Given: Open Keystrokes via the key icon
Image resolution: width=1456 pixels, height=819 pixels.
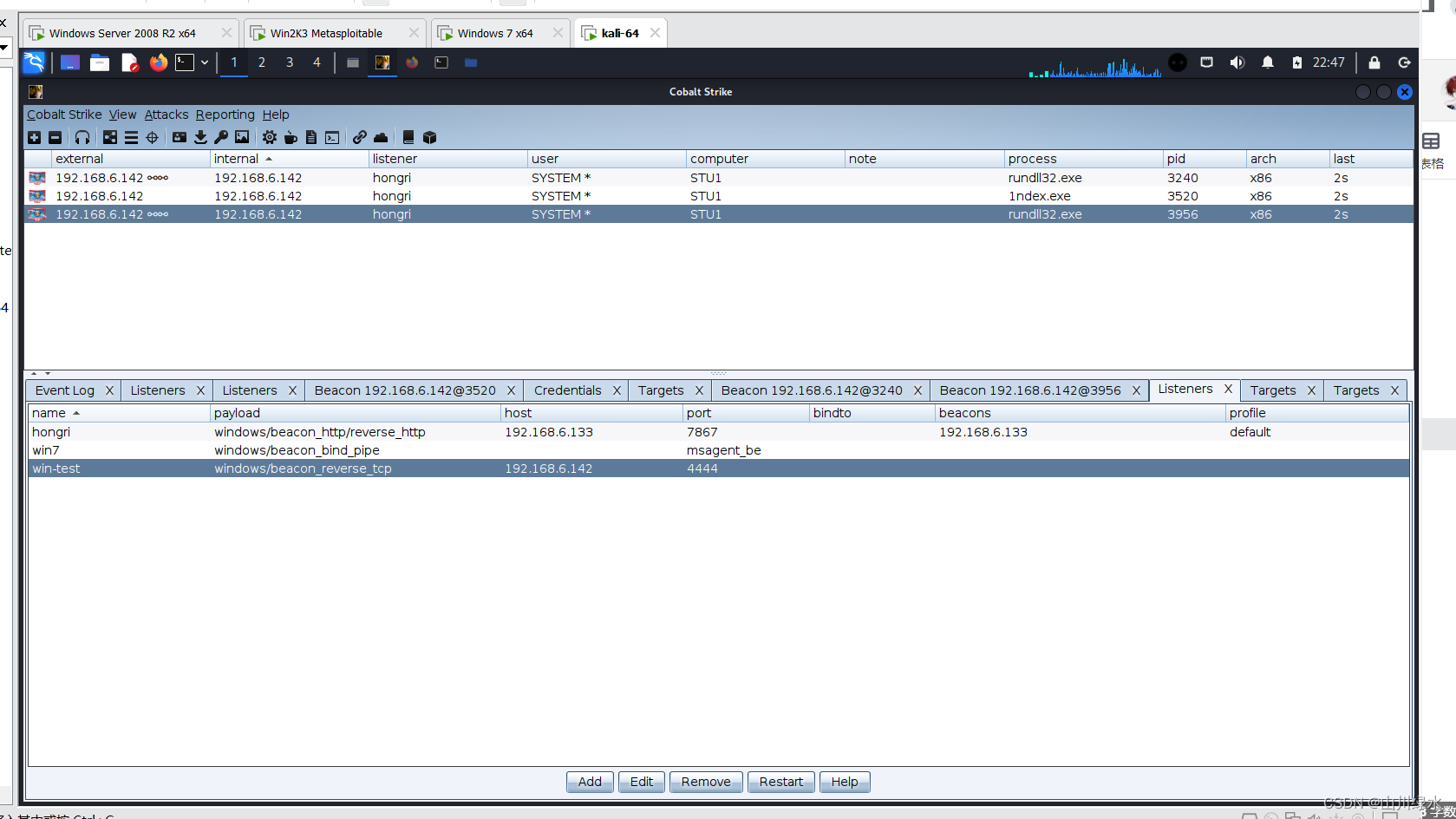Looking at the screenshot, I should 221,137.
